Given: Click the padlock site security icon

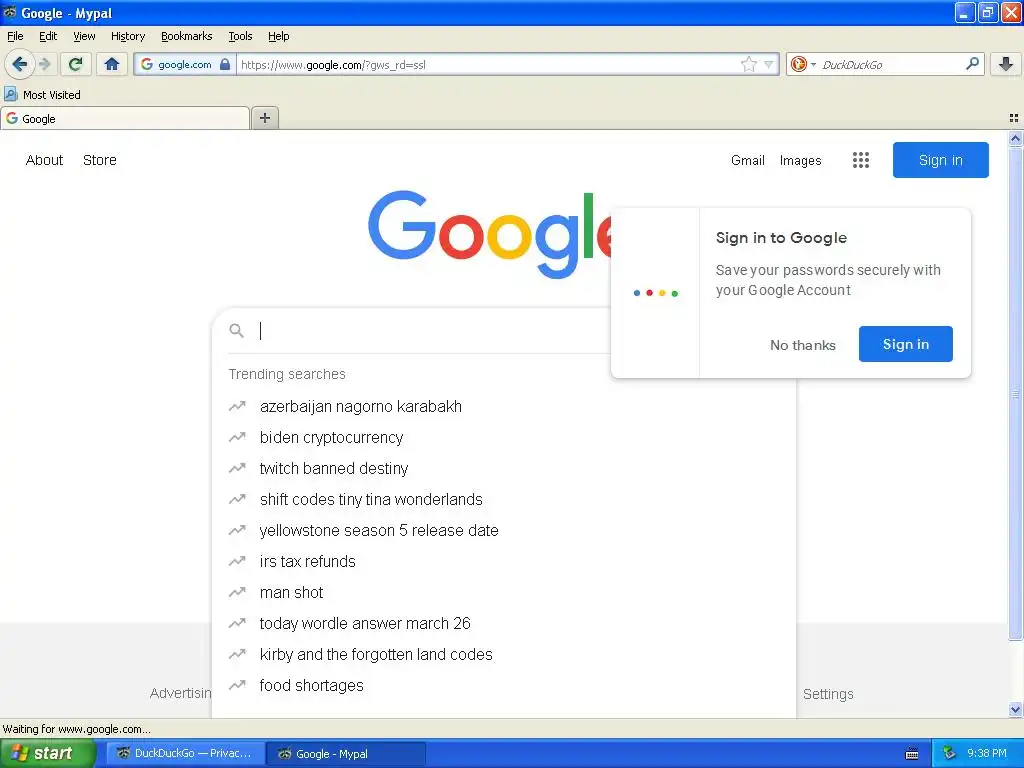Looking at the screenshot, I should 225,64.
